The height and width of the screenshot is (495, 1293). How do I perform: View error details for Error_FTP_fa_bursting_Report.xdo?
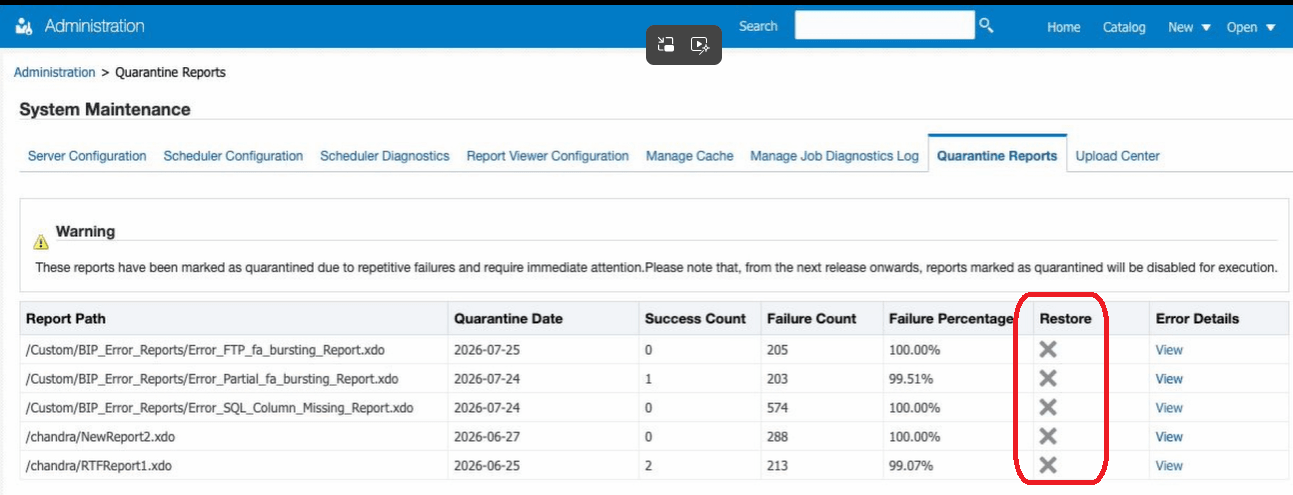tap(1169, 350)
